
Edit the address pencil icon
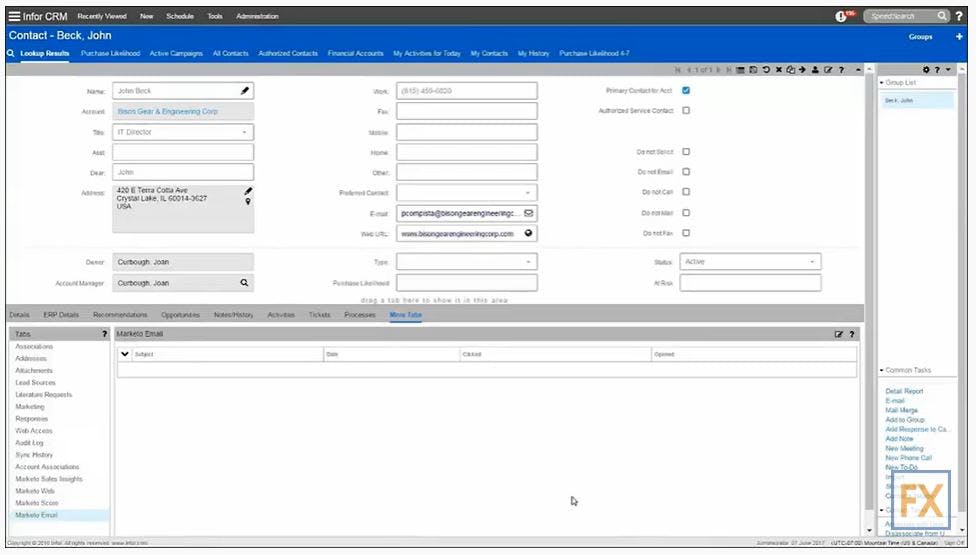pyautogui.click(x=248, y=191)
